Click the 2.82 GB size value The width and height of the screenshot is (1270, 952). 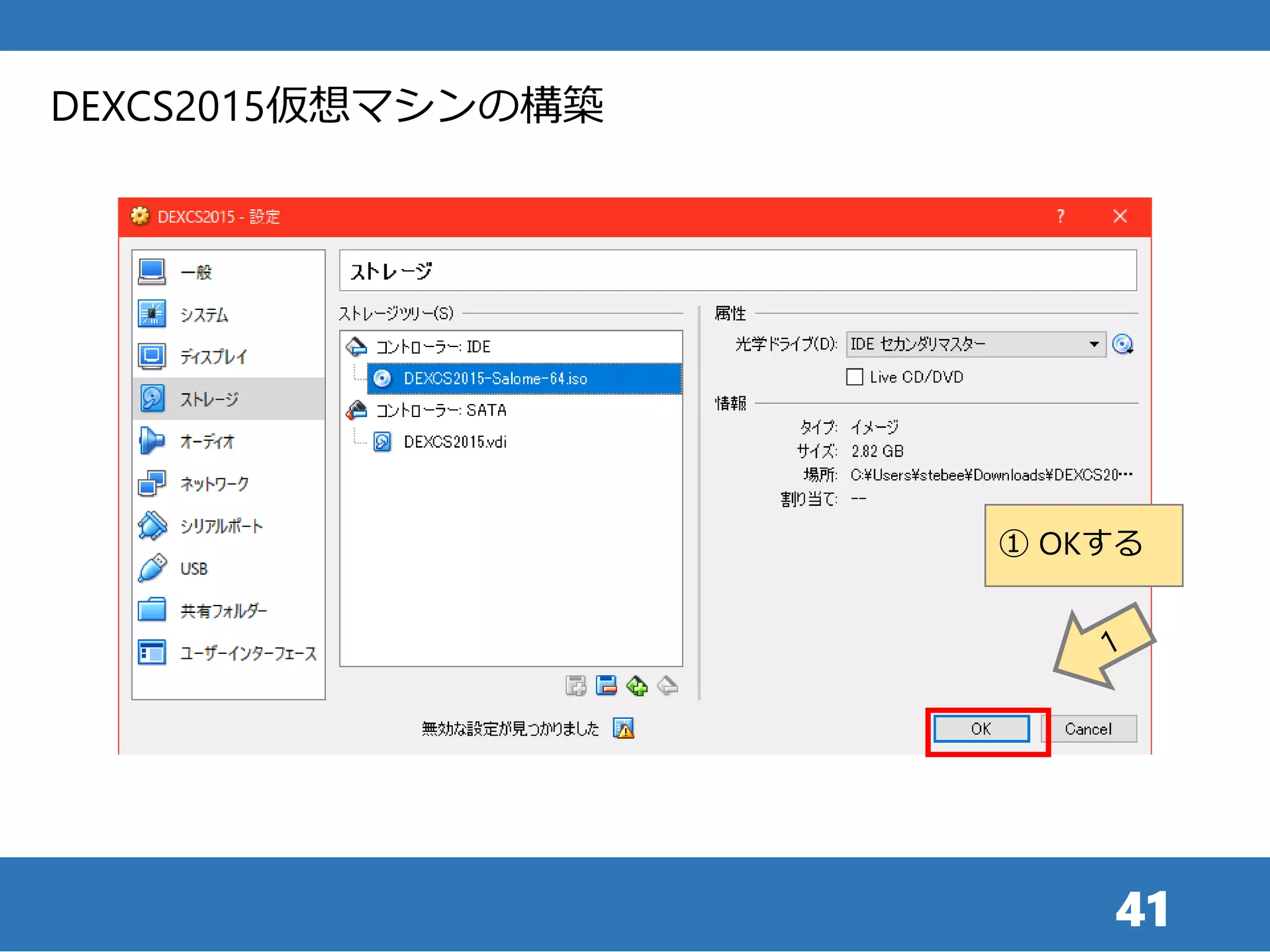877,451
